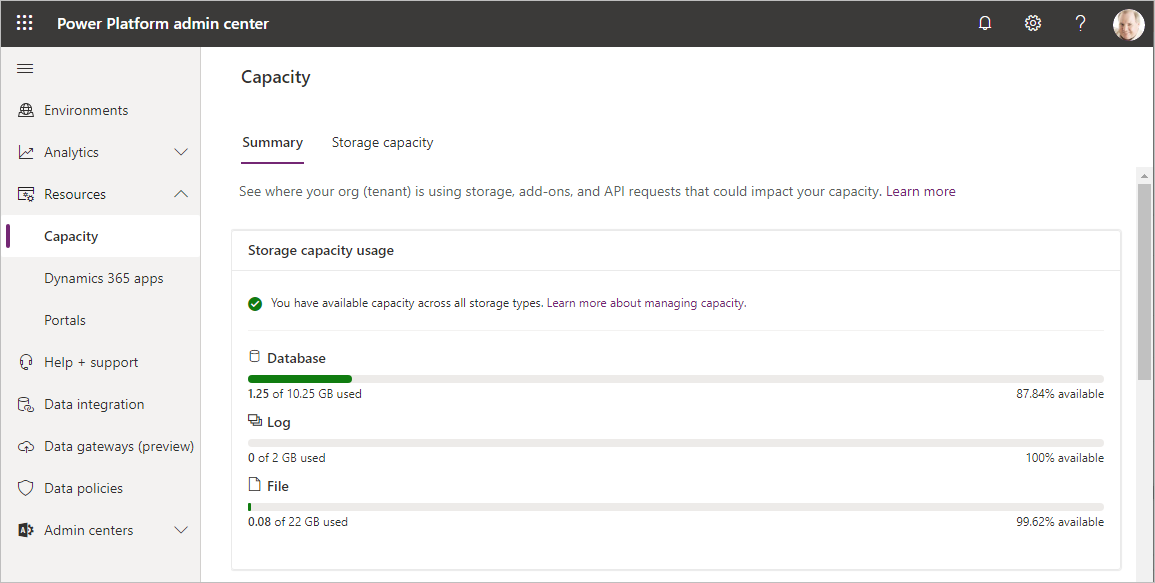Screen dimensions: 1155x583
Task: Open your account profile picture
Action: [x=1128, y=23]
